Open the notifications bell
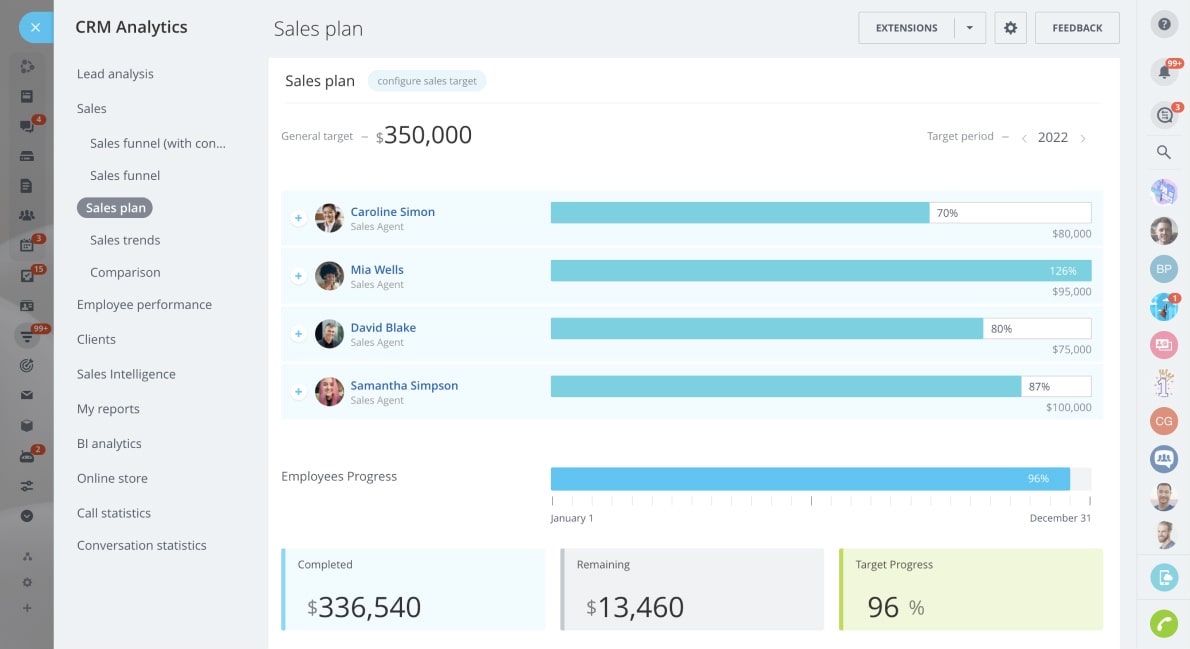The image size is (1190, 649). (x=1164, y=72)
